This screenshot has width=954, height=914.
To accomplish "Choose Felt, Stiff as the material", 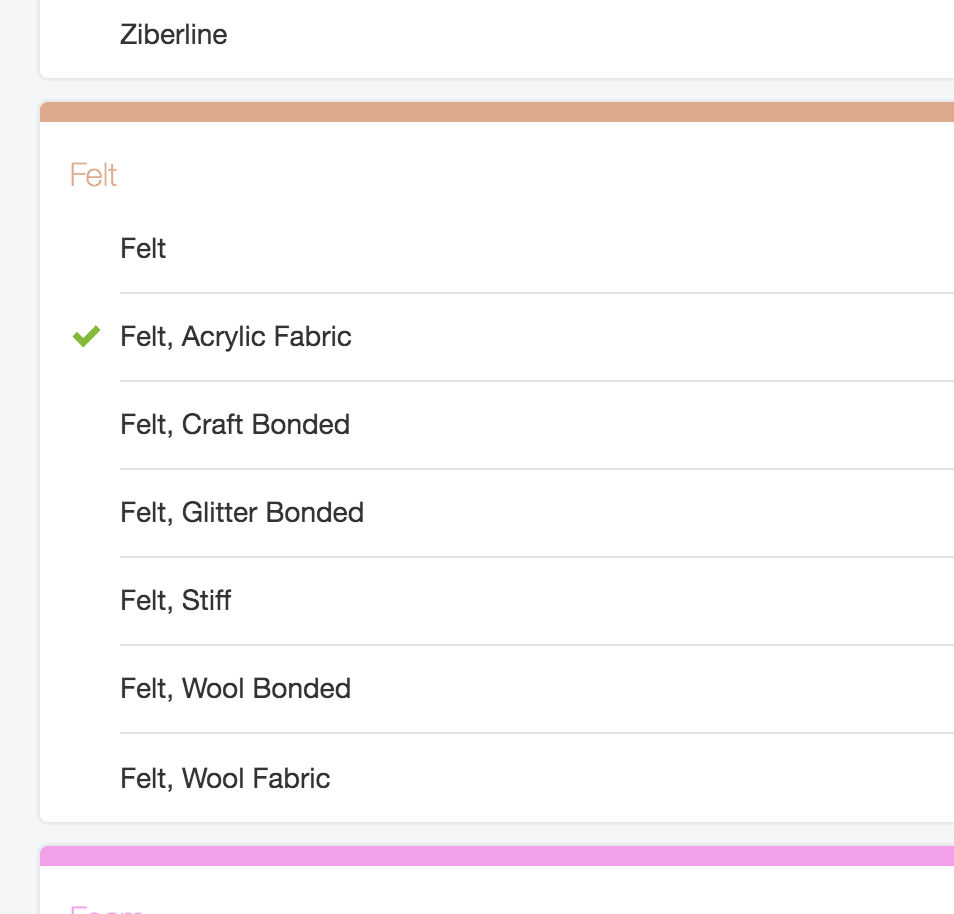I will (537, 601).
